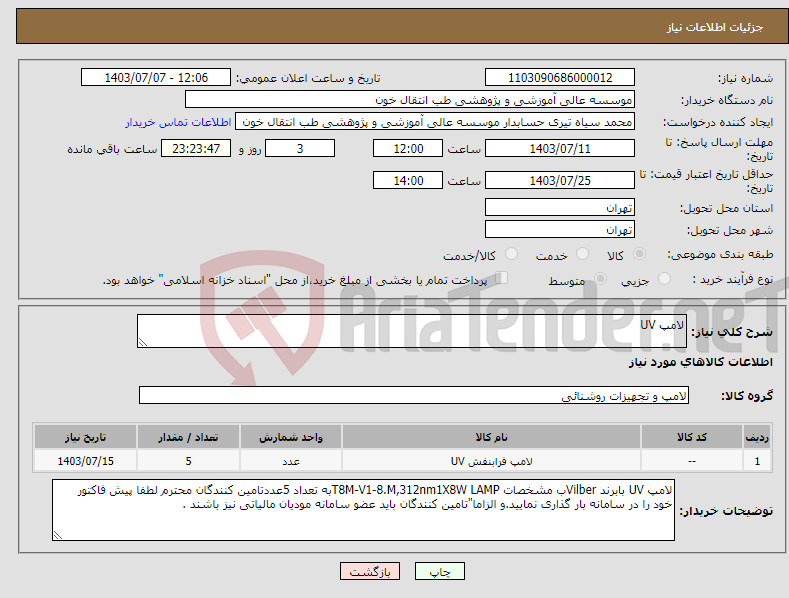Click the need date cell 1403/07/15

[x=86, y=461]
